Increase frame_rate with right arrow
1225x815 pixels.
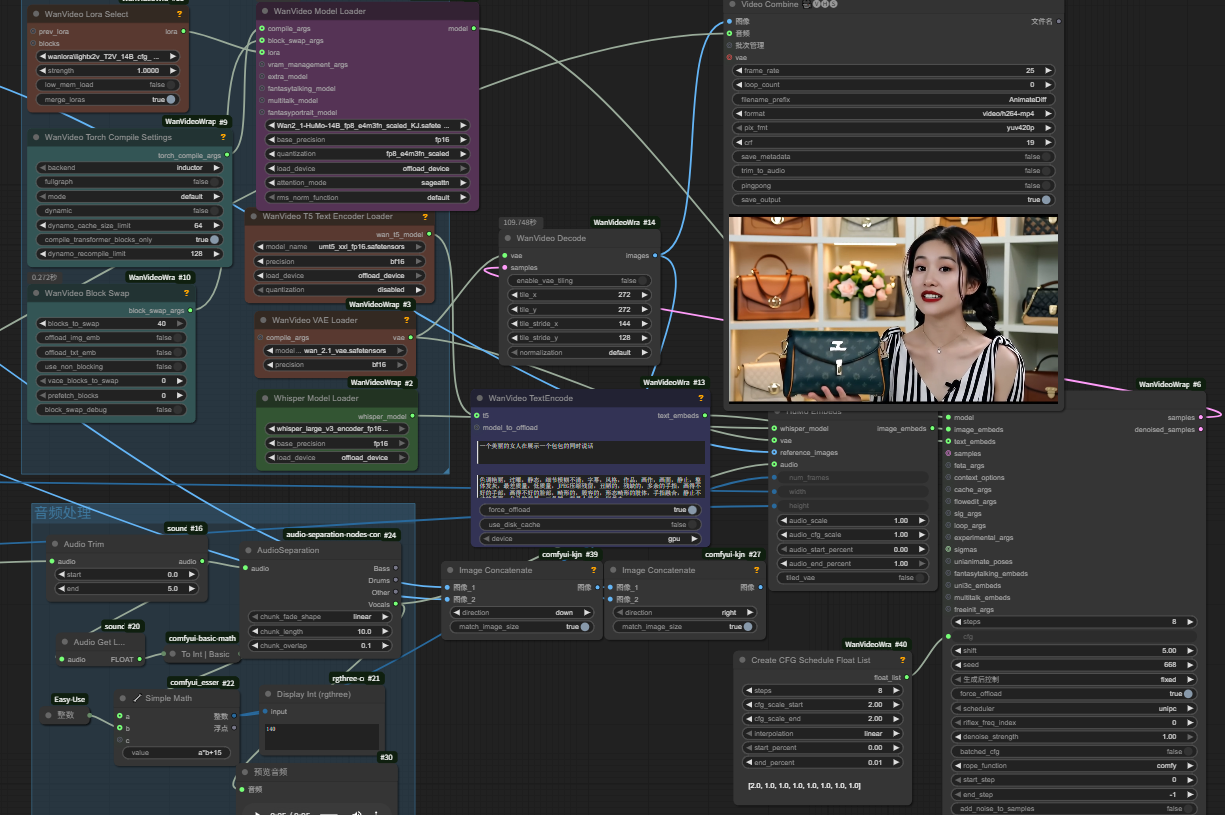pyautogui.click(x=1048, y=71)
